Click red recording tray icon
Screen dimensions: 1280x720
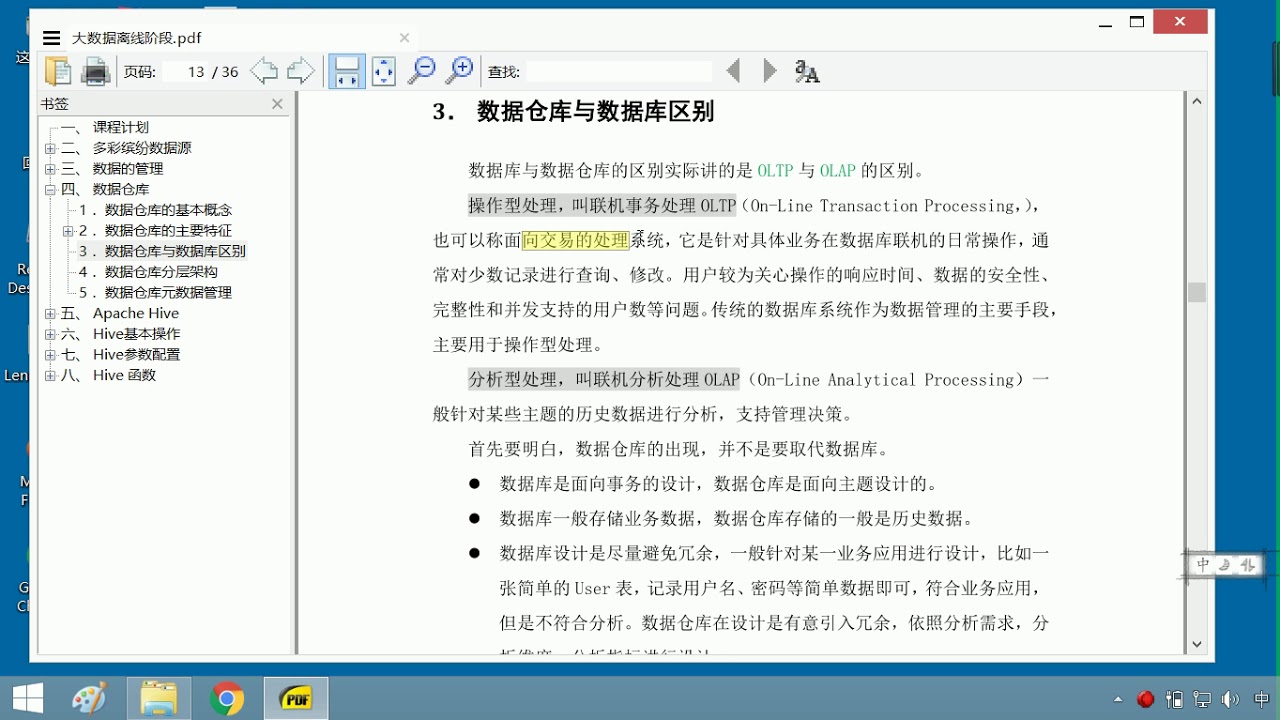(x=1146, y=699)
